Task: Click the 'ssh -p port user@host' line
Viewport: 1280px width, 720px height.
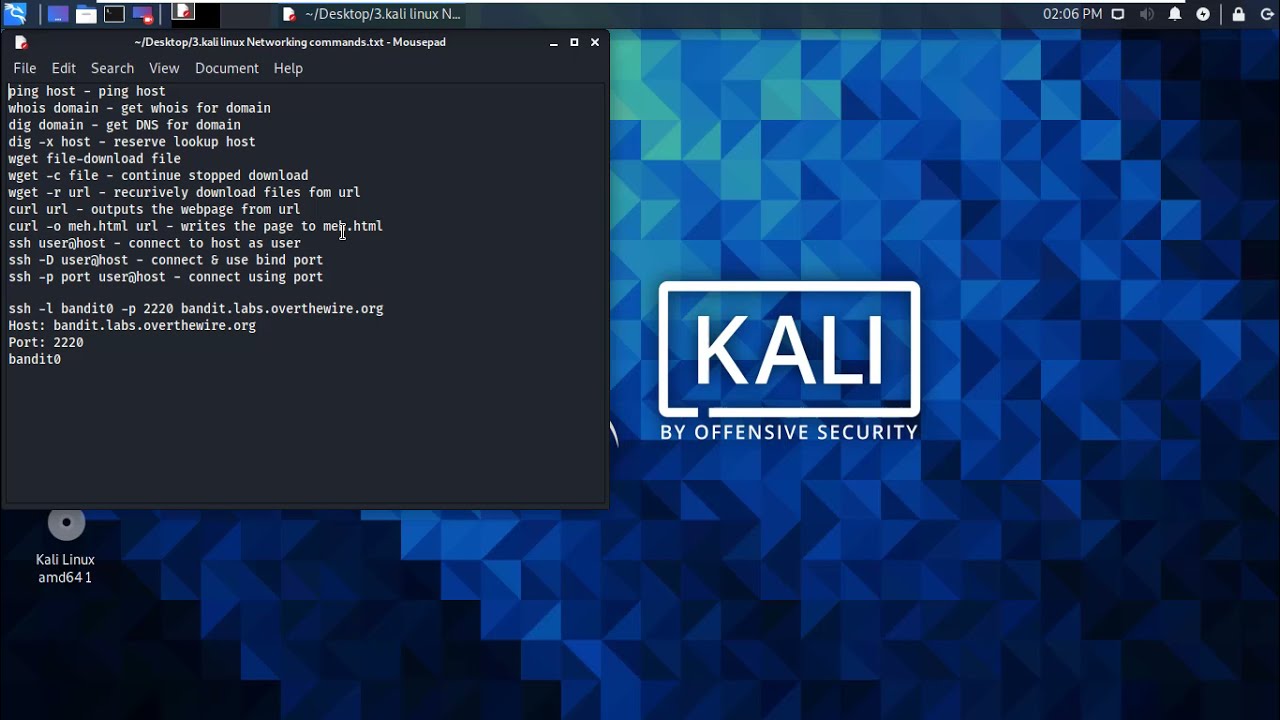Action: (x=165, y=277)
